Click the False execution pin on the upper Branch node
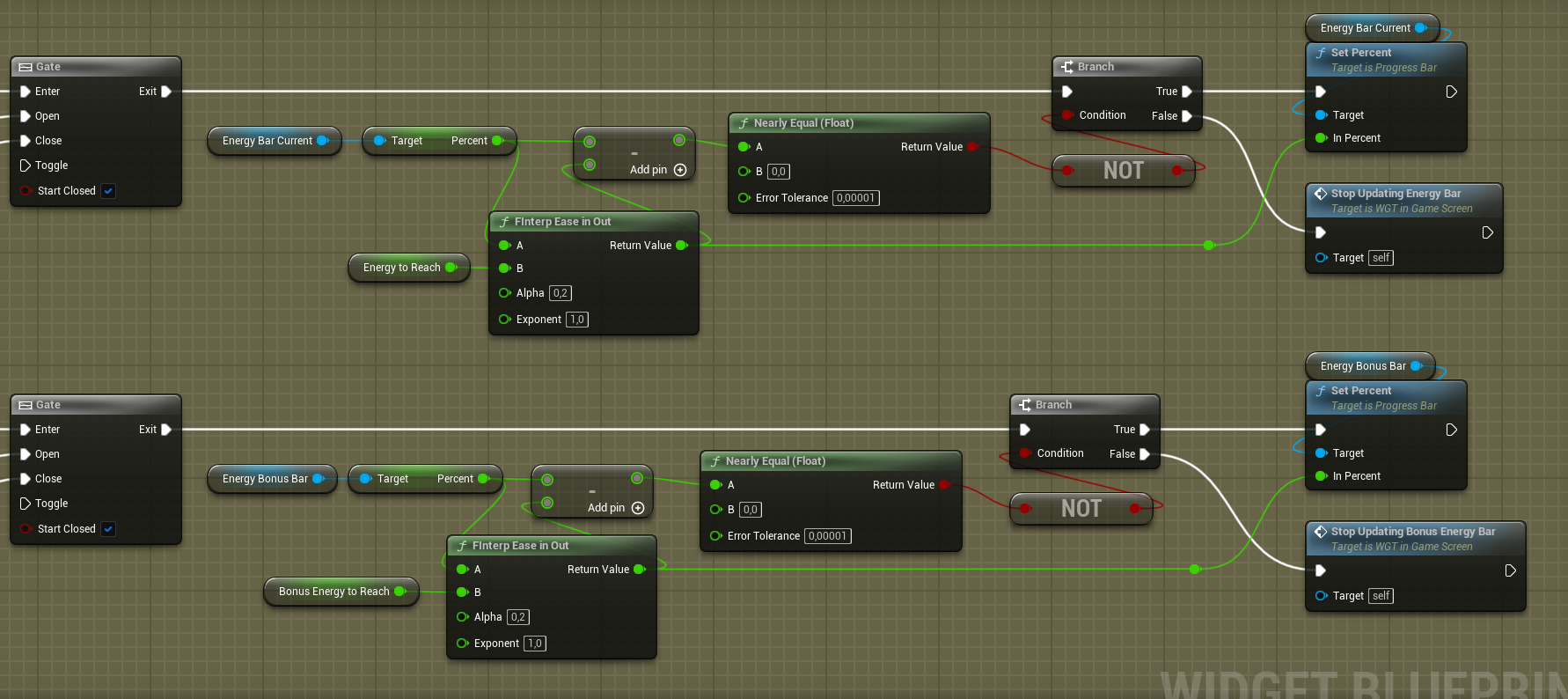Screen dimensions: 1568x699 pos(1187,116)
